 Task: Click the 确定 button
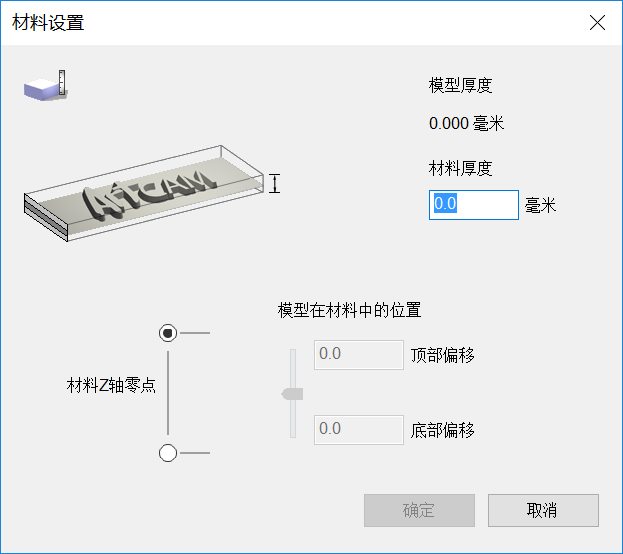419,510
